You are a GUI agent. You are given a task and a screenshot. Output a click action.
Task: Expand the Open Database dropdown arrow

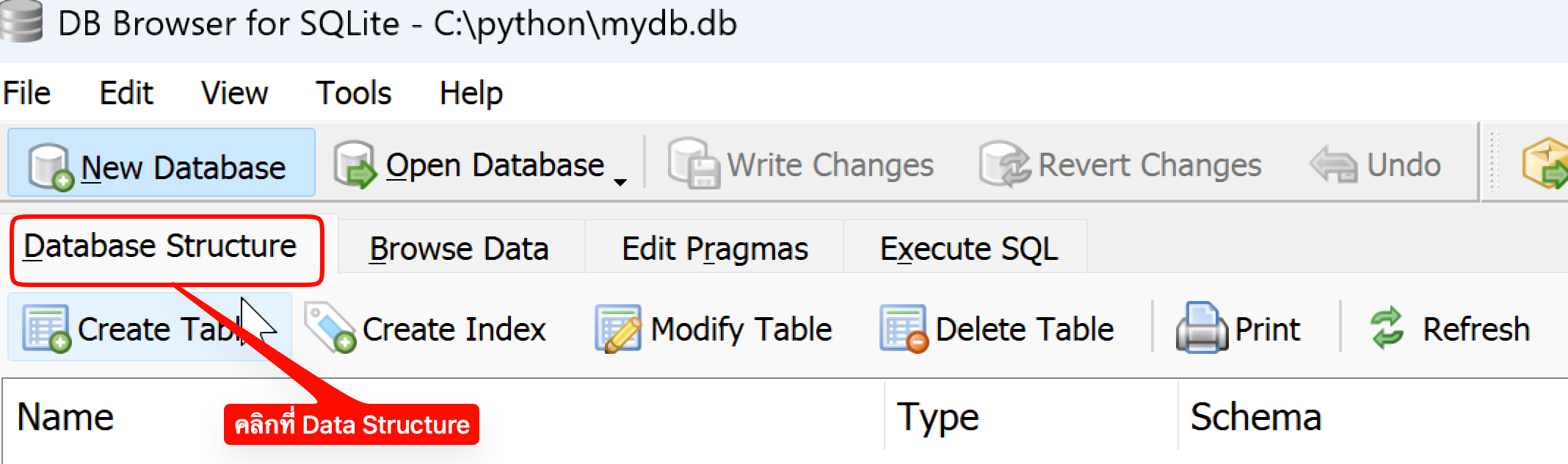[x=620, y=181]
